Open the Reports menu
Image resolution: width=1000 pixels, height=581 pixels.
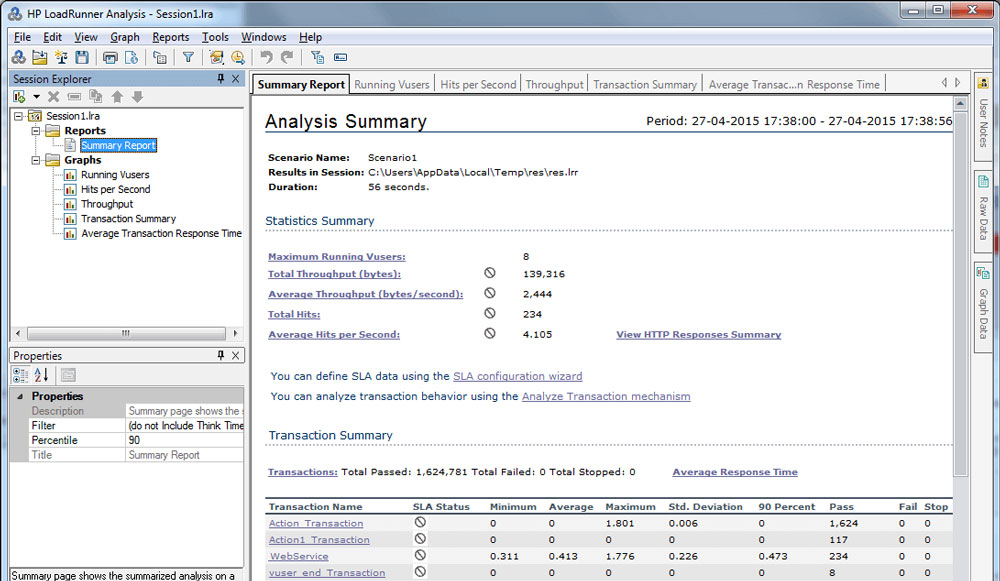(x=170, y=37)
